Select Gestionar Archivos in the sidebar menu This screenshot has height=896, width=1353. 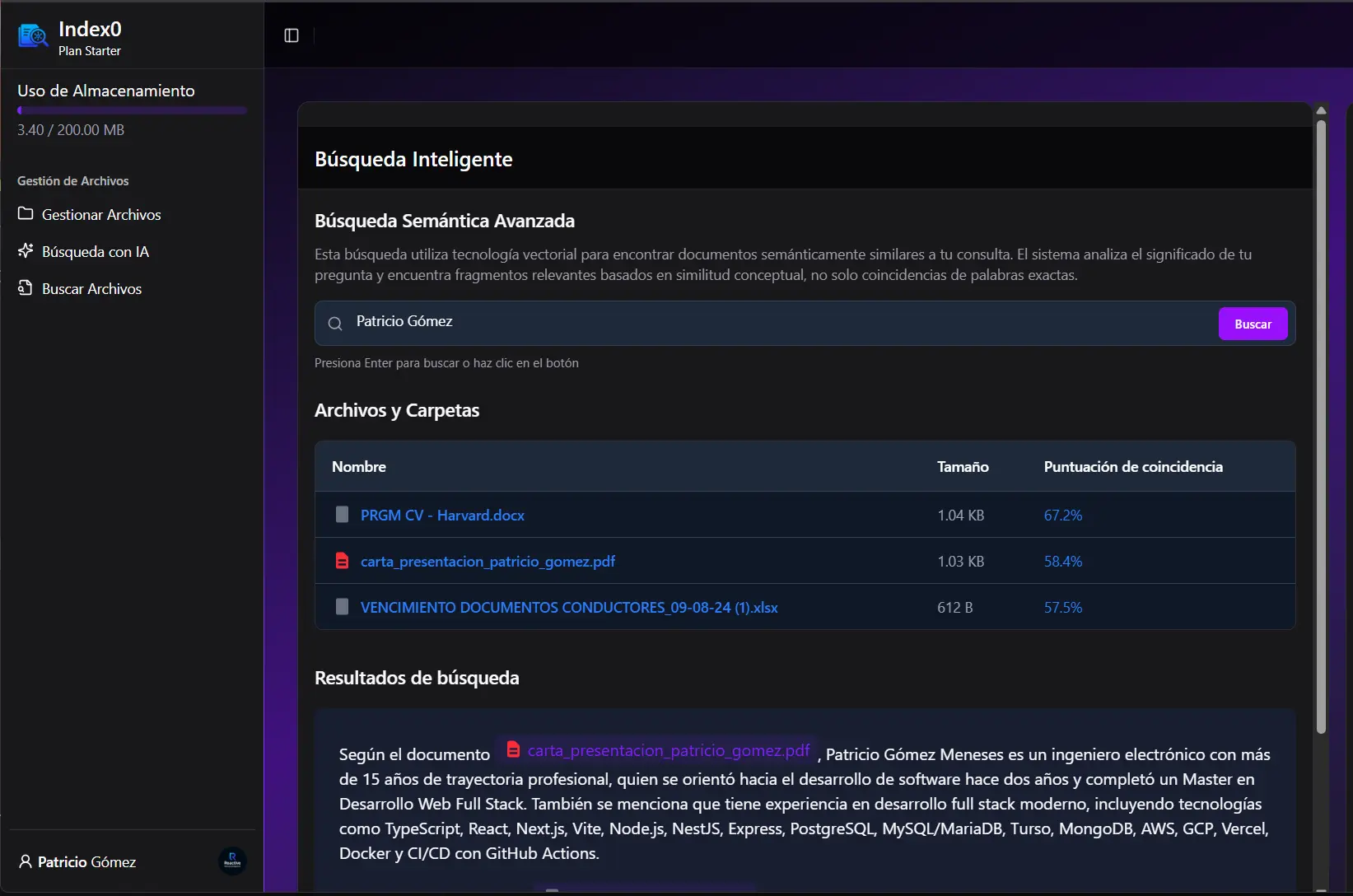[x=100, y=213]
